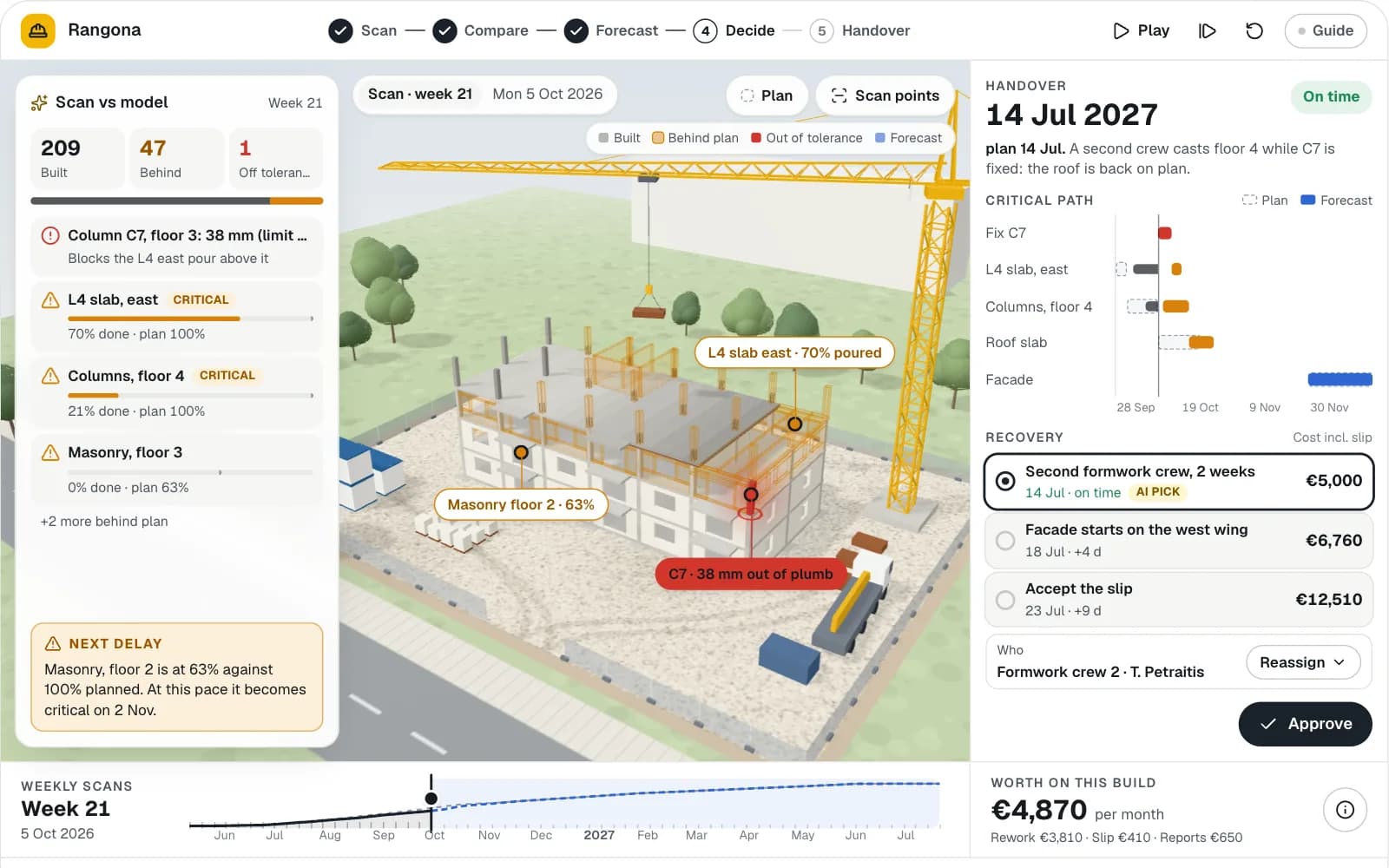Click the Week 21 heading in Weekly Scans
Screen dimensions: 1389x868
coord(66,809)
